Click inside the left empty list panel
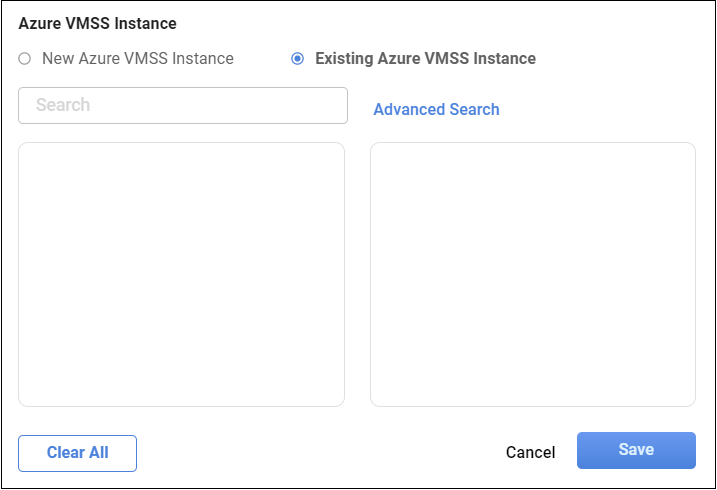This screenshot has height=490, width=717. [x=181, y=275]
